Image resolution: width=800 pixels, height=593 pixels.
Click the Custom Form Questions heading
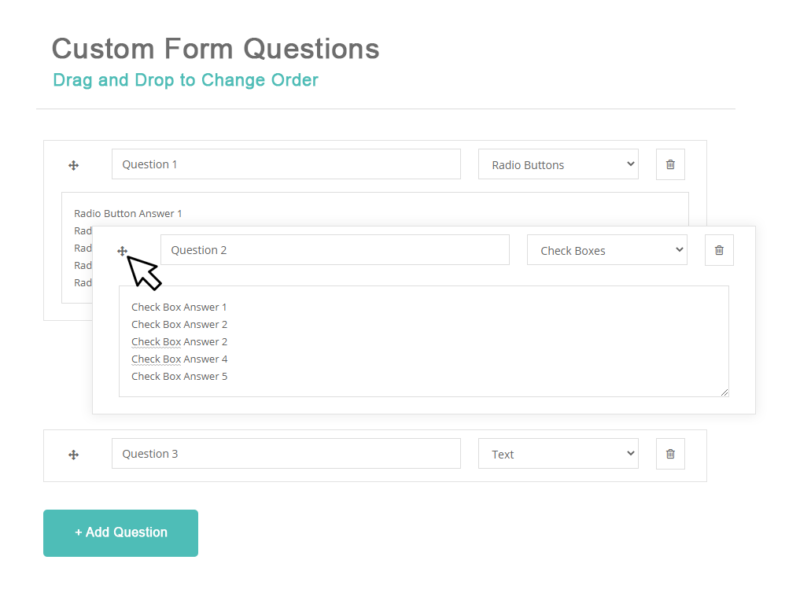215,48
